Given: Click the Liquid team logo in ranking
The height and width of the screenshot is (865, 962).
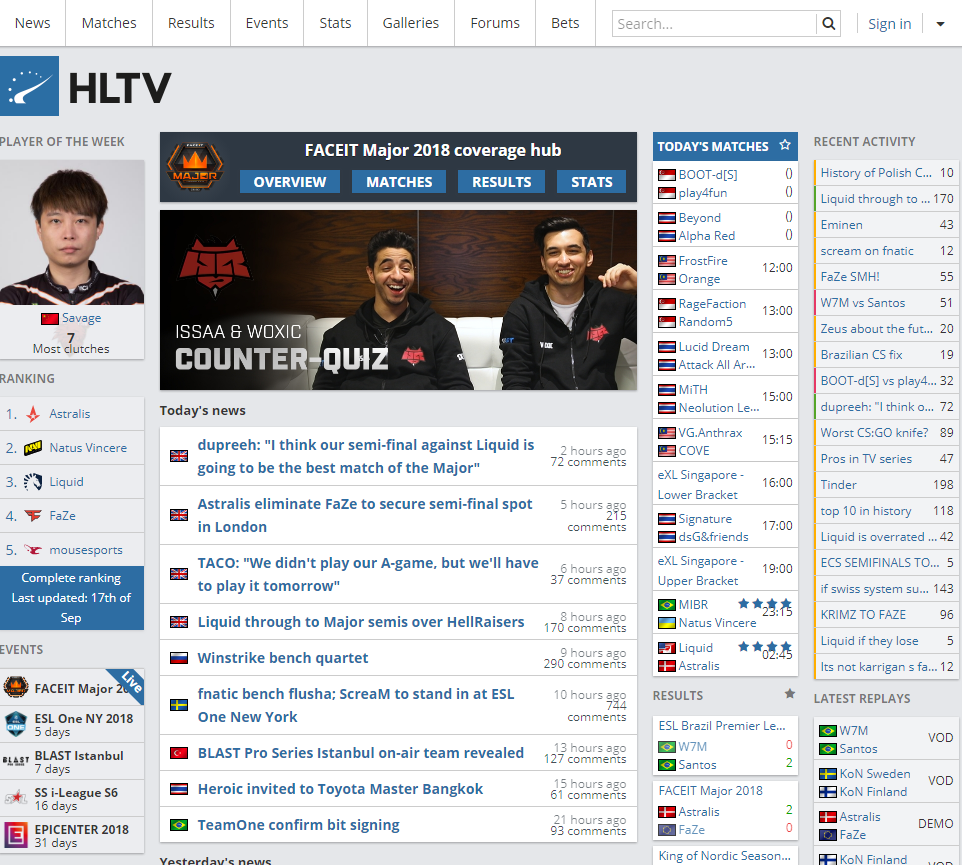Looking at the screenshot, I should pos(33,482).
